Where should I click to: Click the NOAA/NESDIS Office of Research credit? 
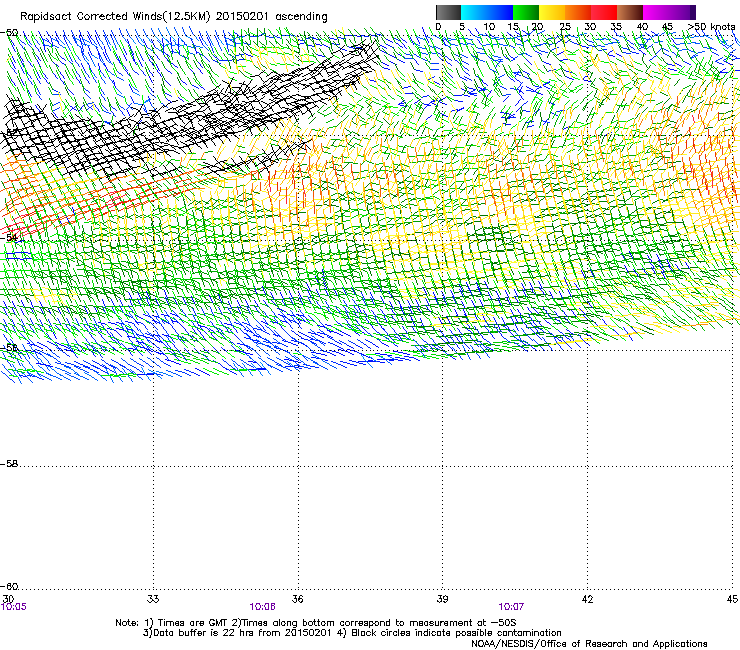click(589, 644)
